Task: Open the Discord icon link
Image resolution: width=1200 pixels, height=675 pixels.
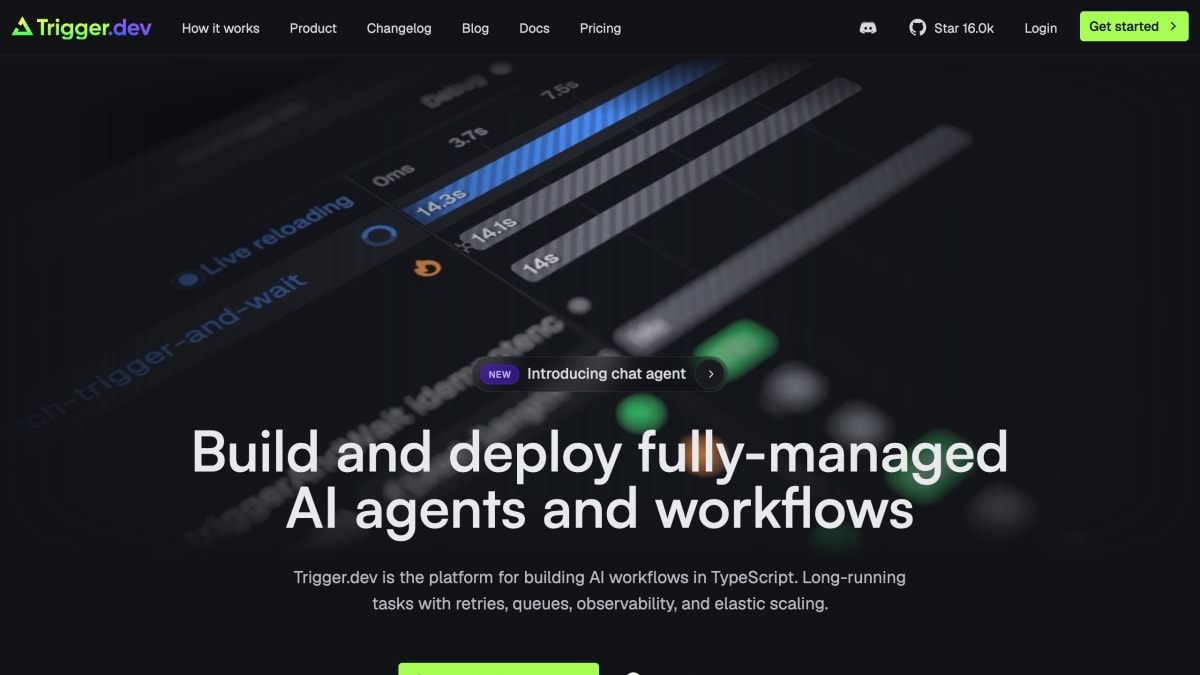Action: tap(868, 28)
